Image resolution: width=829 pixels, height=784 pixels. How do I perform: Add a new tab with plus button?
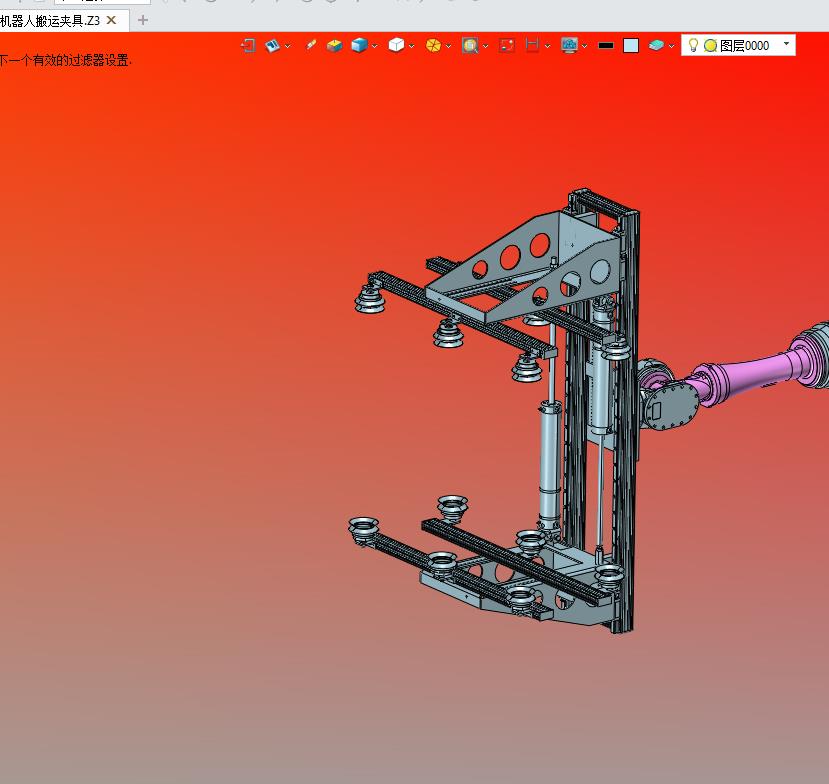coord(142,21)
